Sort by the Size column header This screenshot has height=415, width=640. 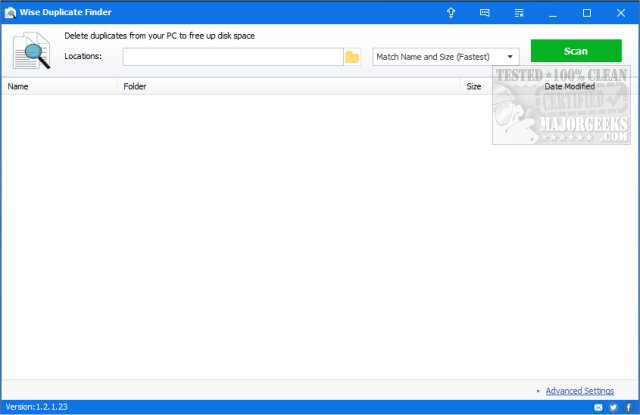click(x=474, y=87)
